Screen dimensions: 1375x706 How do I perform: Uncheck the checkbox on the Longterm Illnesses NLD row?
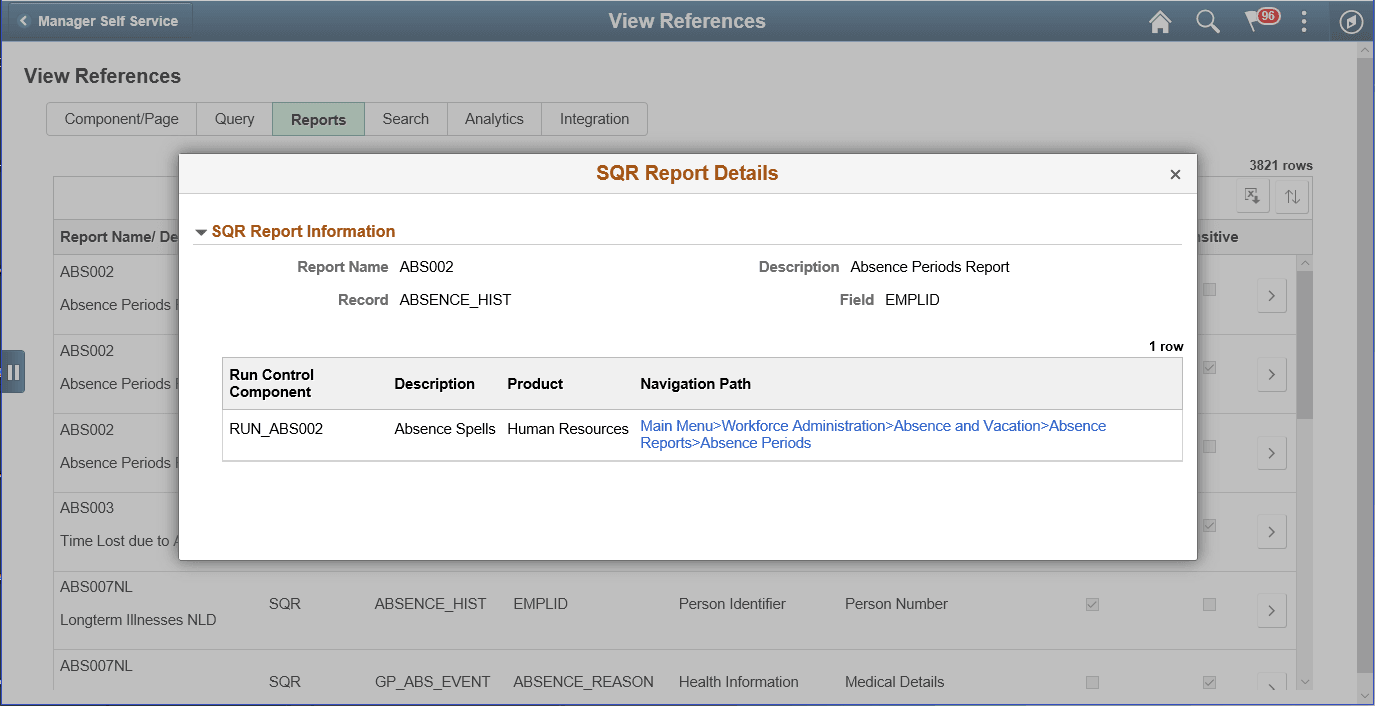tap(1092, 604)
